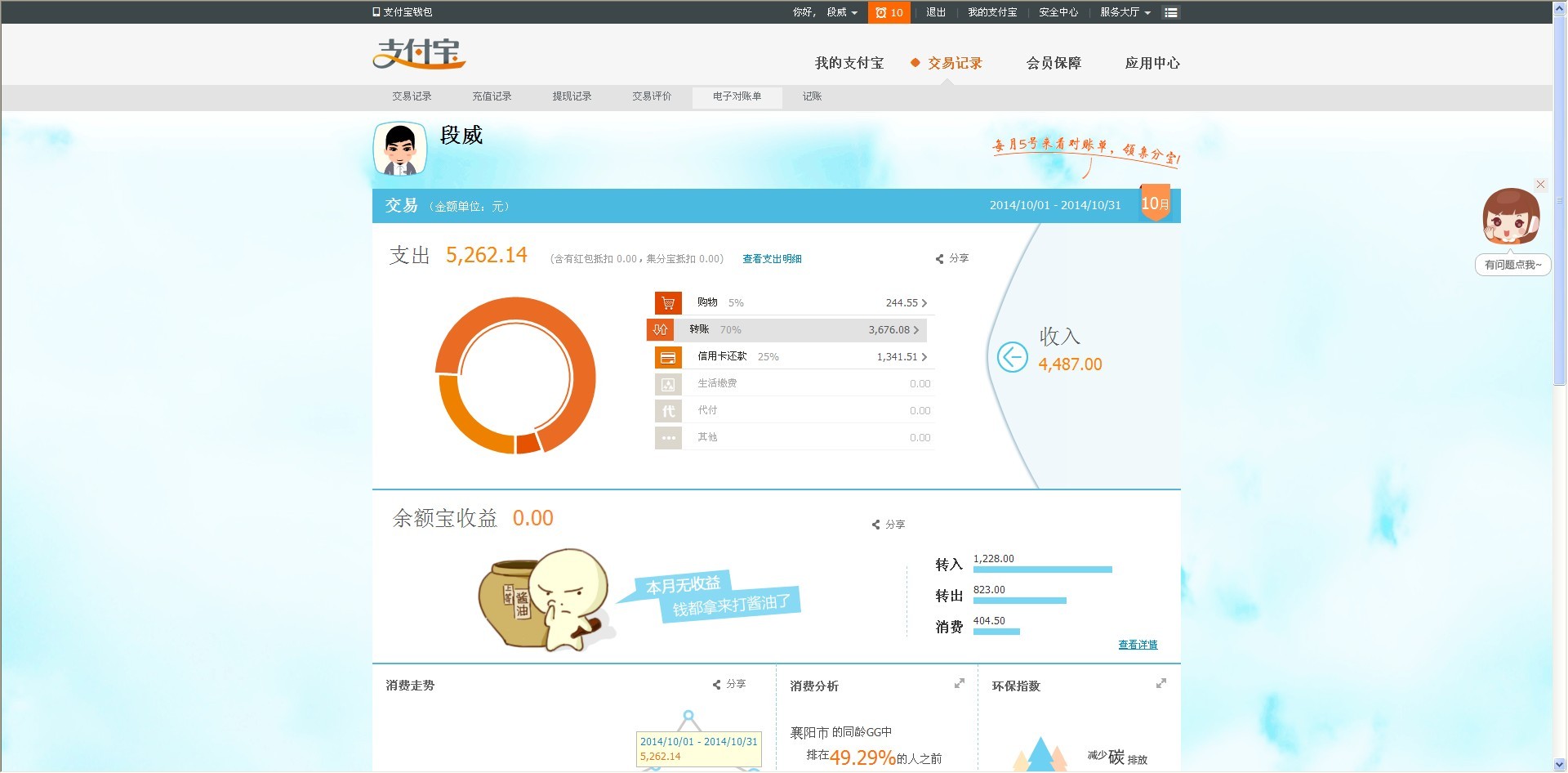Click the scrollbar down arrow
Viewport: 1568px width, 773px height.
(x=1560, y=765)
